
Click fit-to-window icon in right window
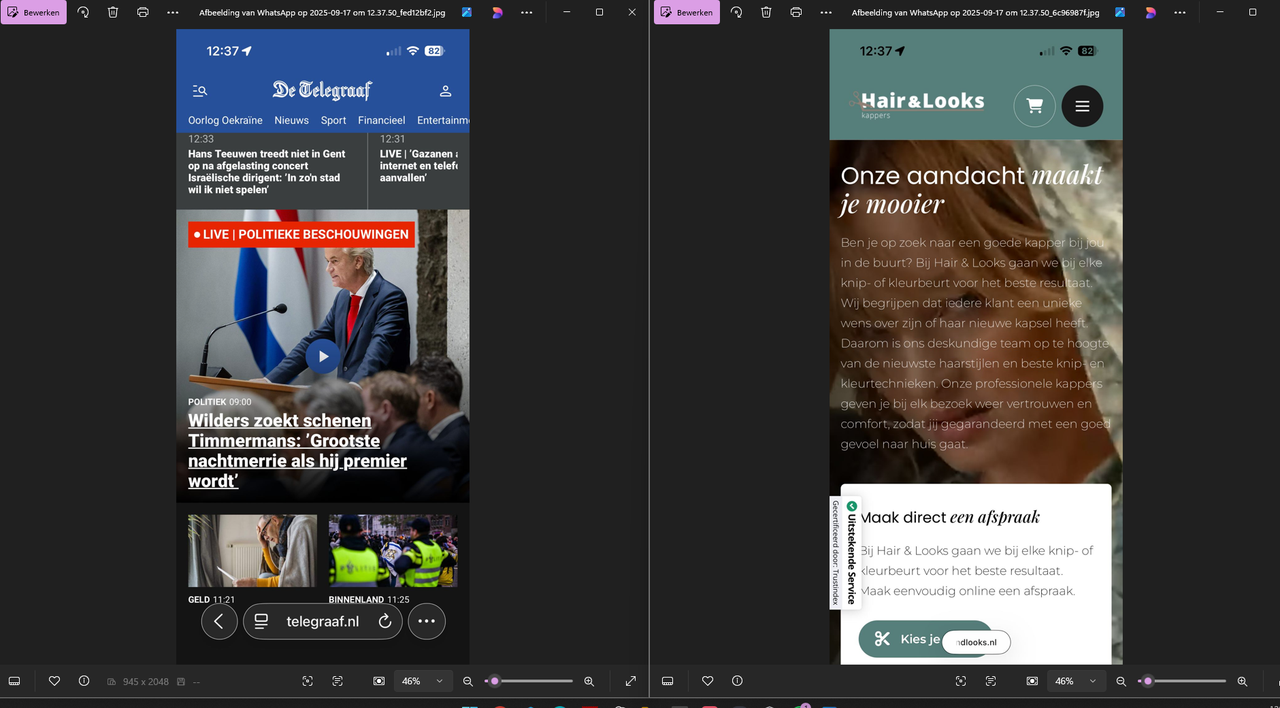coord(1032,681)
